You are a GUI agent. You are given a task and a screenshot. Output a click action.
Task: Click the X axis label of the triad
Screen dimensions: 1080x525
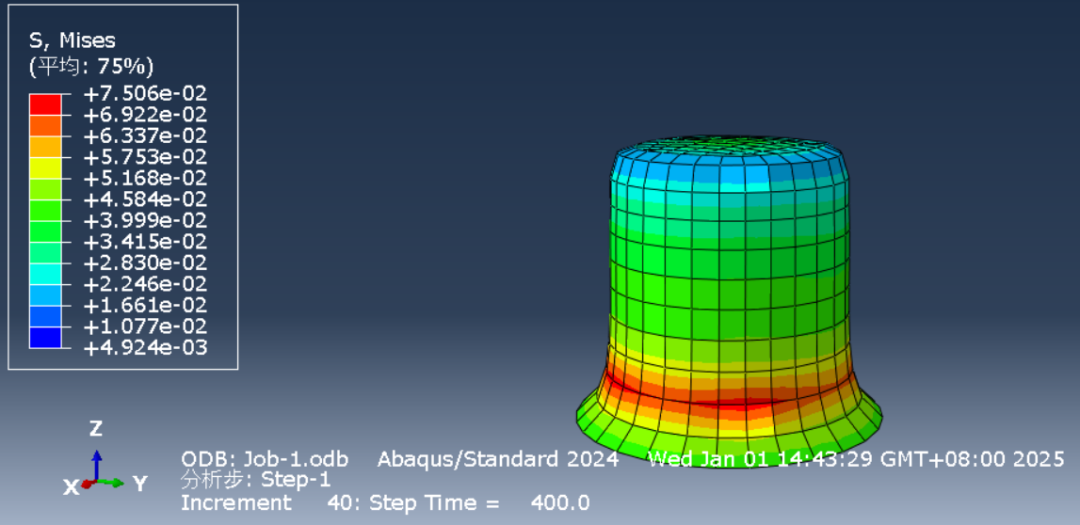click(x=71, y=487)
